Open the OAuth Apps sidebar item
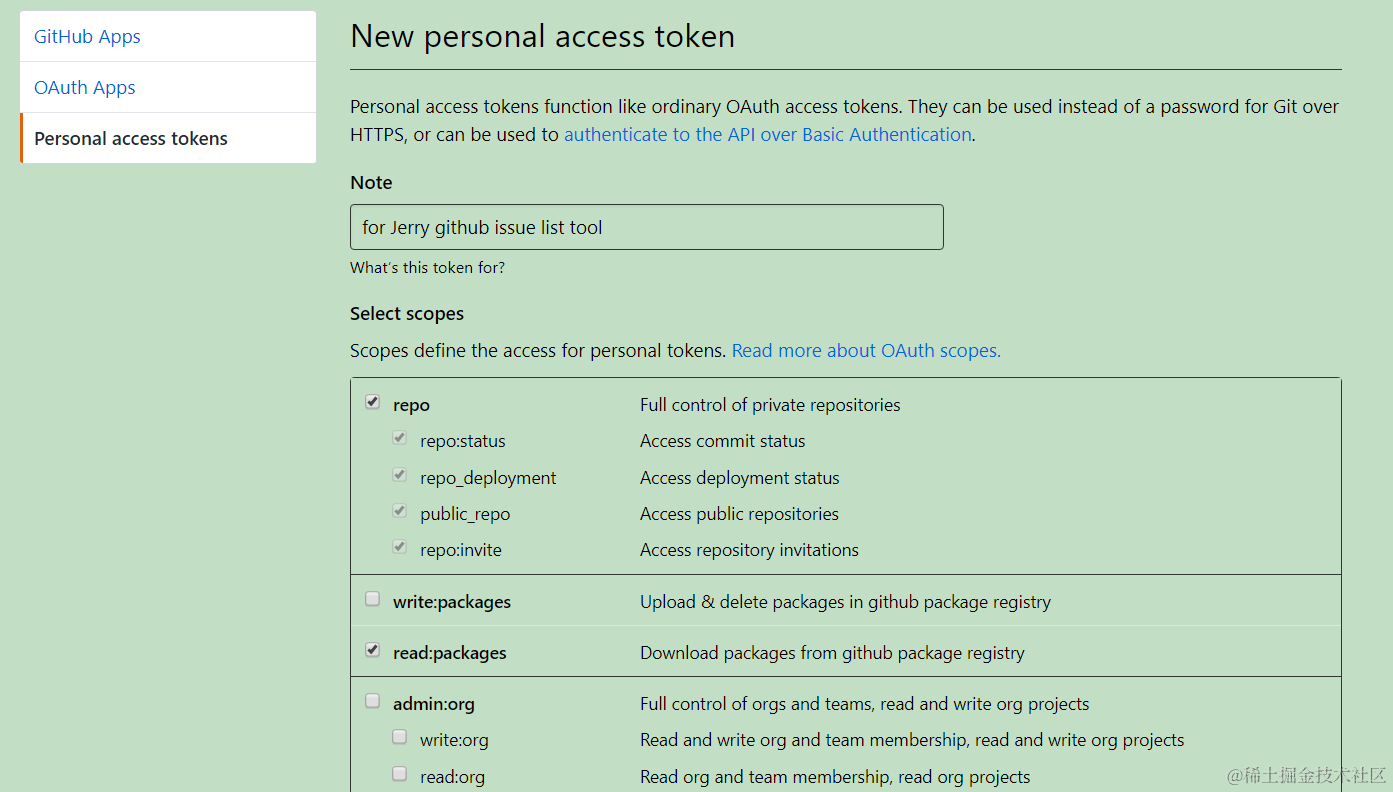Viewport: 1393px width, 792px height. pyautogui.click(x=85, y=88)
